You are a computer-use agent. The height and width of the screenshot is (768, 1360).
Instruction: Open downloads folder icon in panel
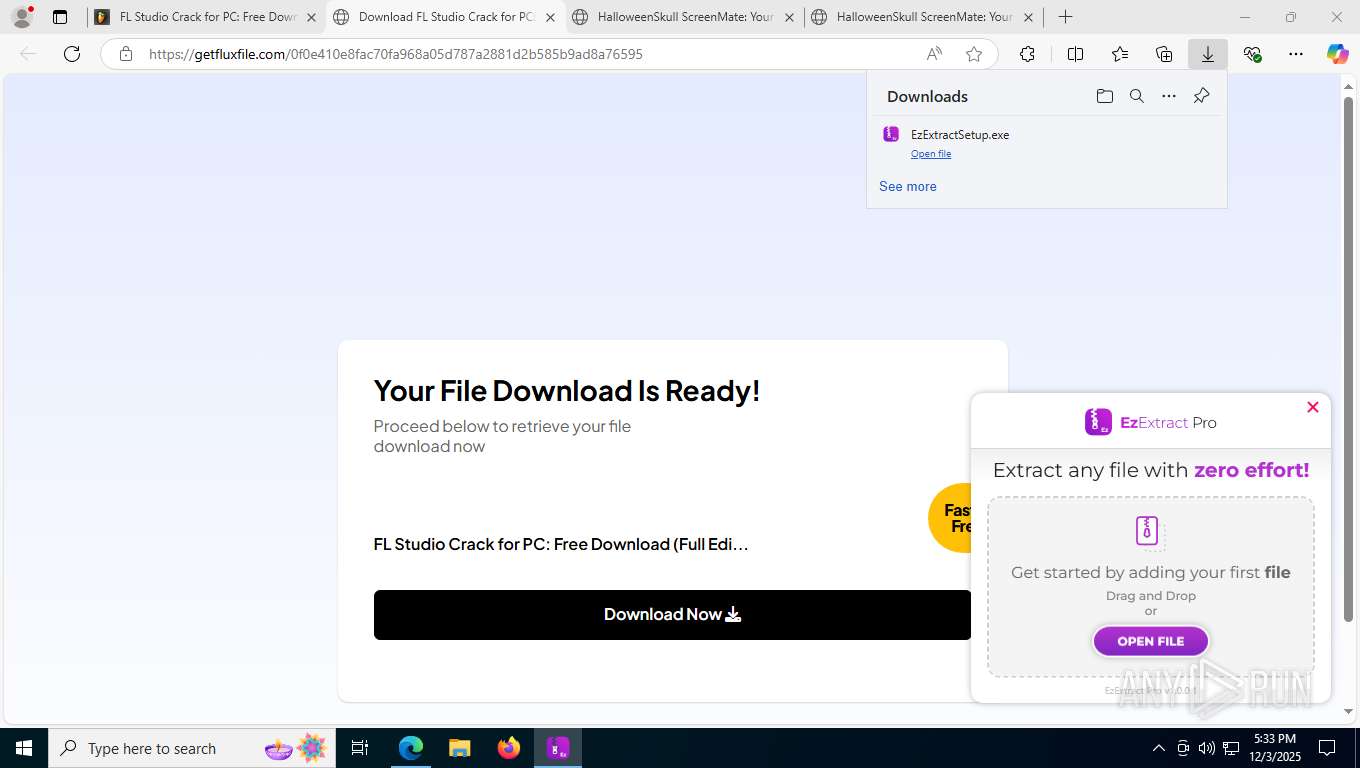(1104, 96)
